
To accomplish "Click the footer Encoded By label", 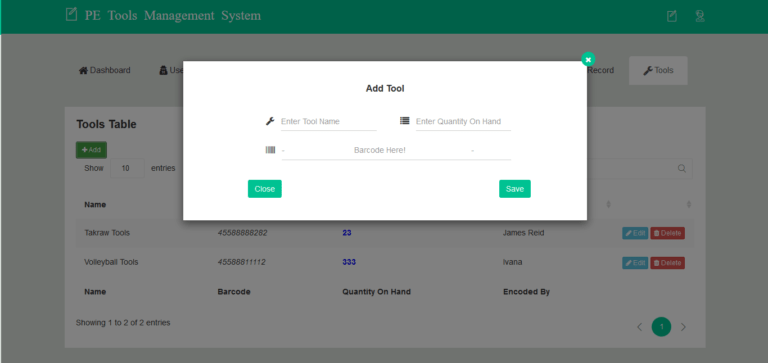I will click(527, 291).
